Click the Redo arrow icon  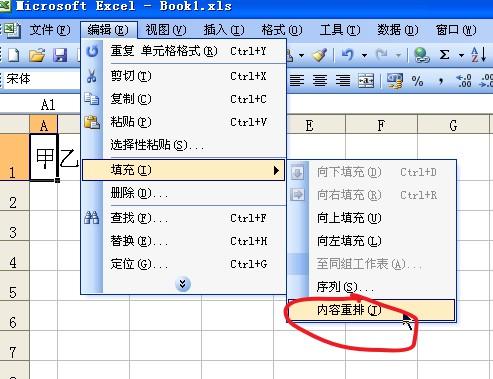[x=382, y=54]
